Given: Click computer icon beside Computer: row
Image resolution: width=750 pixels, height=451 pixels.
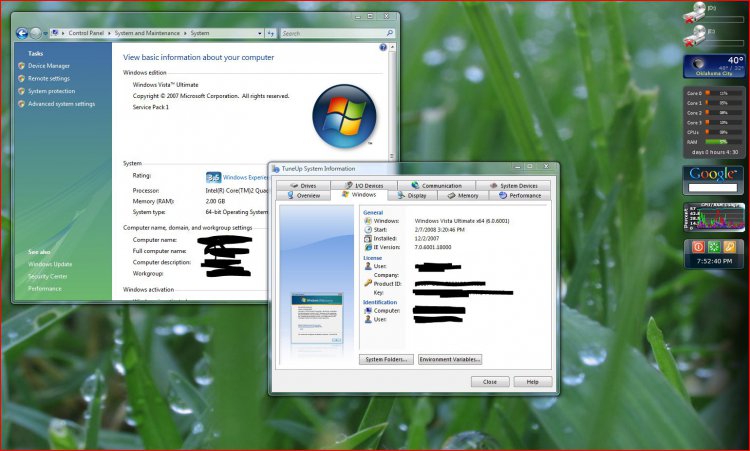Looking at the screenshot, I should pyautogui.click(x=368, y=310).
